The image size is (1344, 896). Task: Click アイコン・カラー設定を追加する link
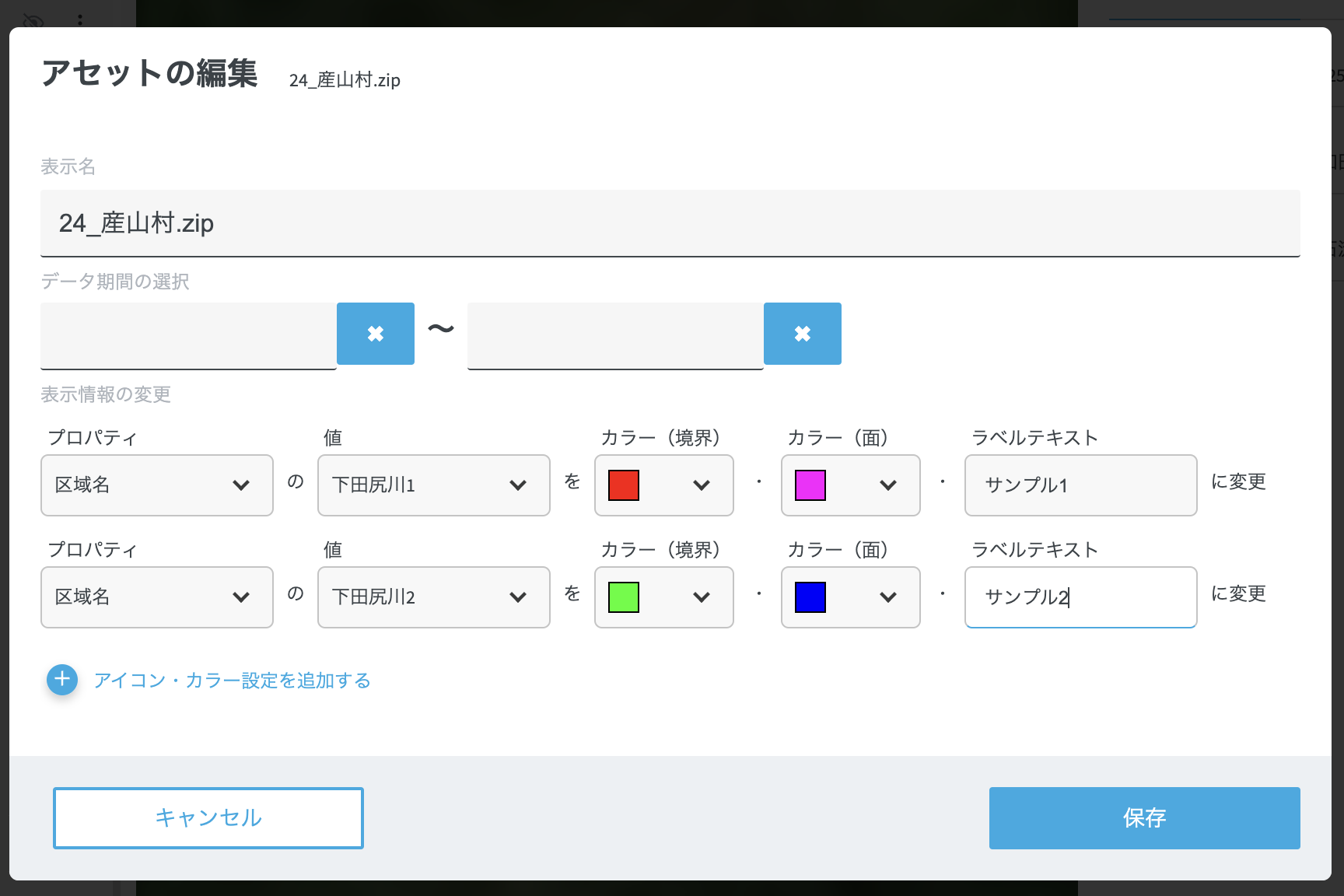232,681
